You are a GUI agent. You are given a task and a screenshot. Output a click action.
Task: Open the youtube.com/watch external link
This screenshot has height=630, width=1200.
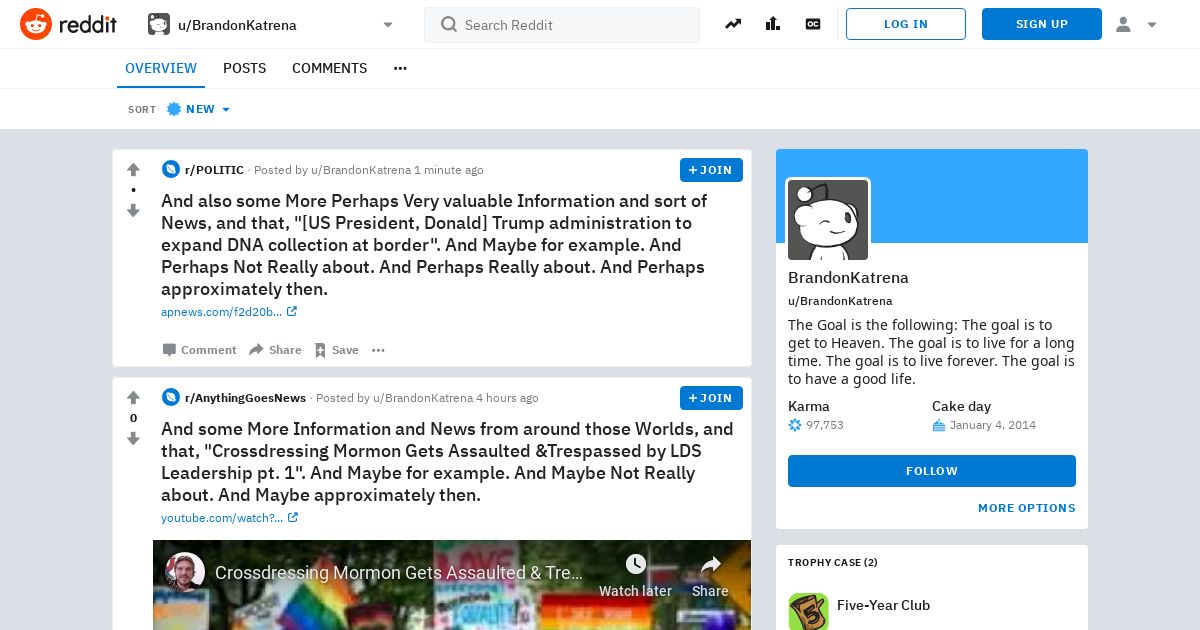(x=229, y=518)
